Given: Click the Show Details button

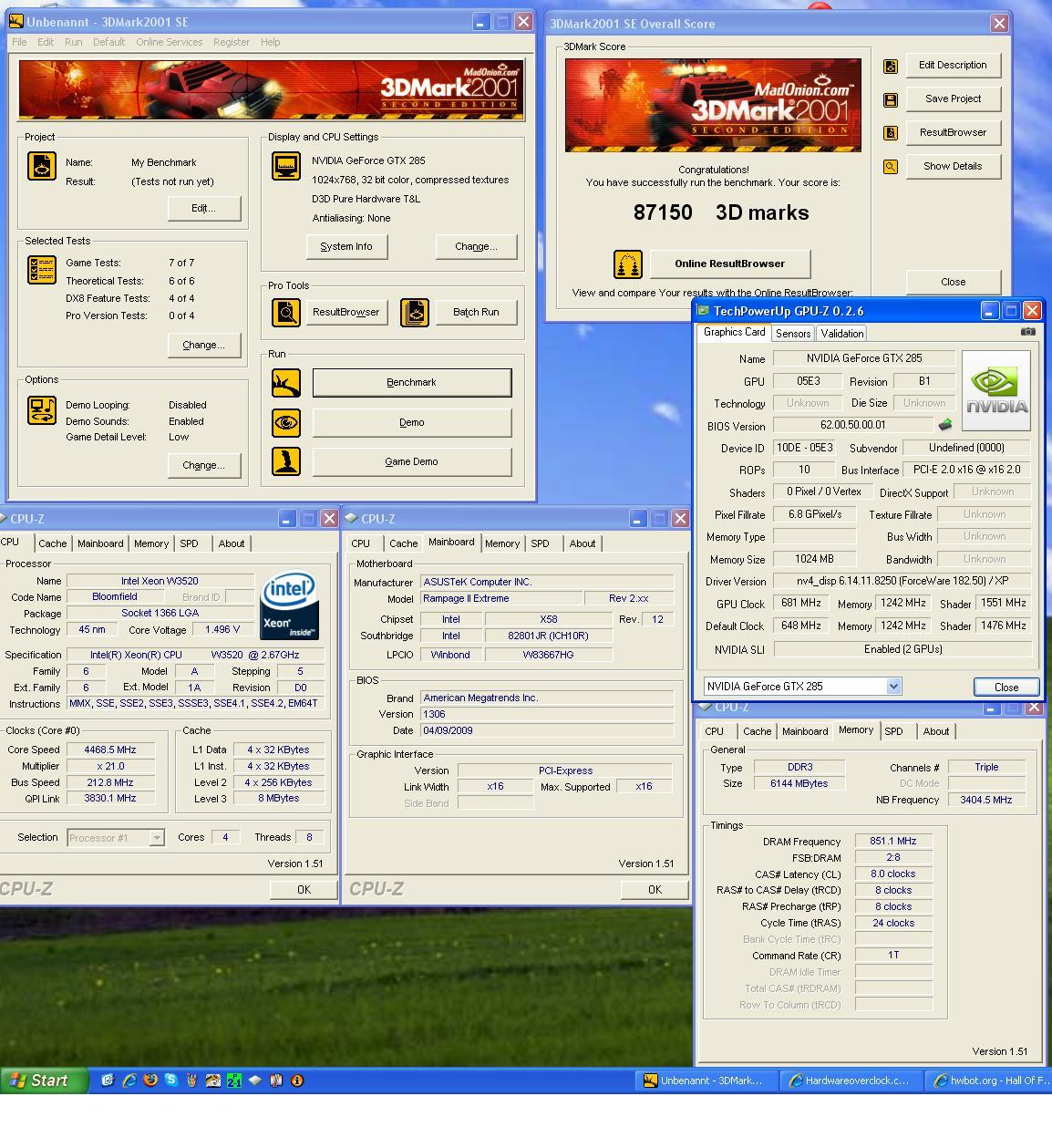Looking at the screenshot, I should 953,167.
